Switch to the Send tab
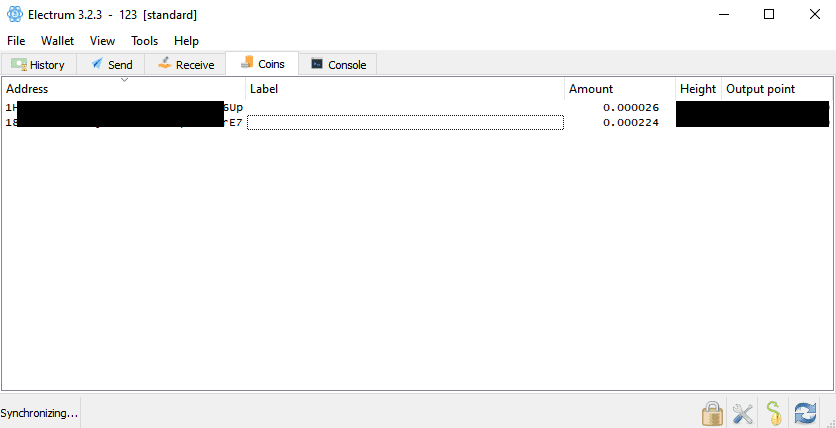Screen dimensions: 836x428 (x=110, y=65)
